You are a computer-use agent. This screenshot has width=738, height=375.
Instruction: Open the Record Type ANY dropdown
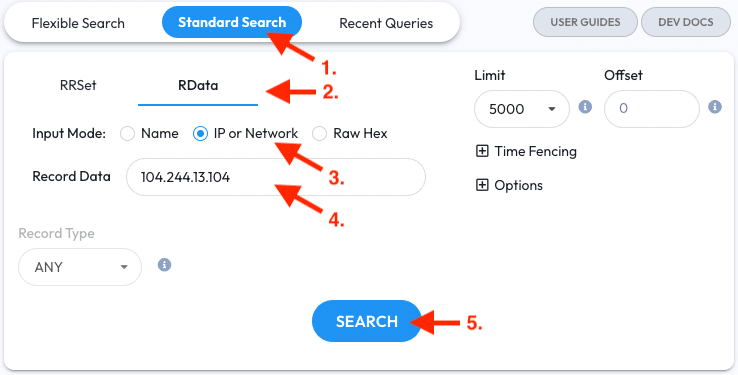coord(80,267)
